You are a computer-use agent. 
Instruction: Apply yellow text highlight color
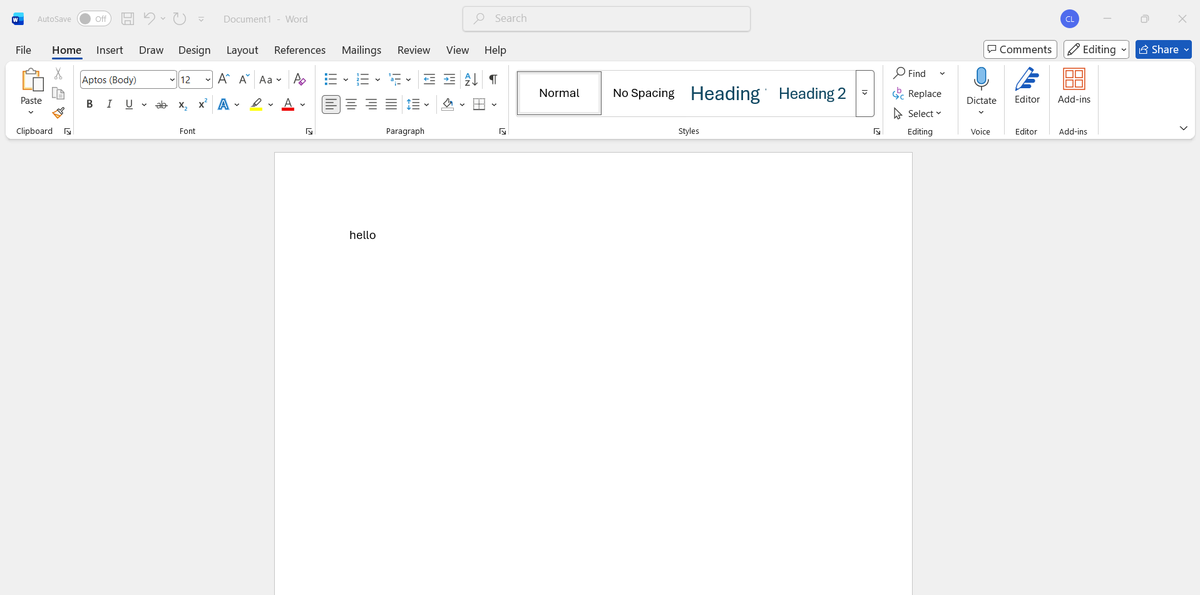(256, 105)
